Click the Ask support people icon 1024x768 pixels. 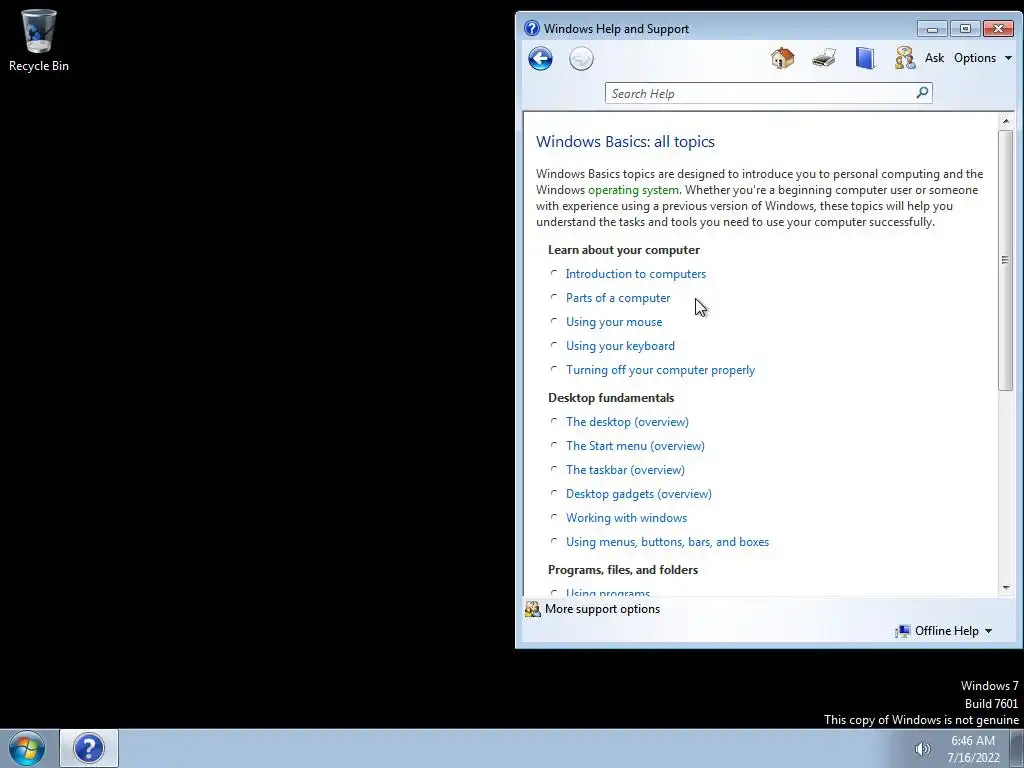[x=905, y=58]
